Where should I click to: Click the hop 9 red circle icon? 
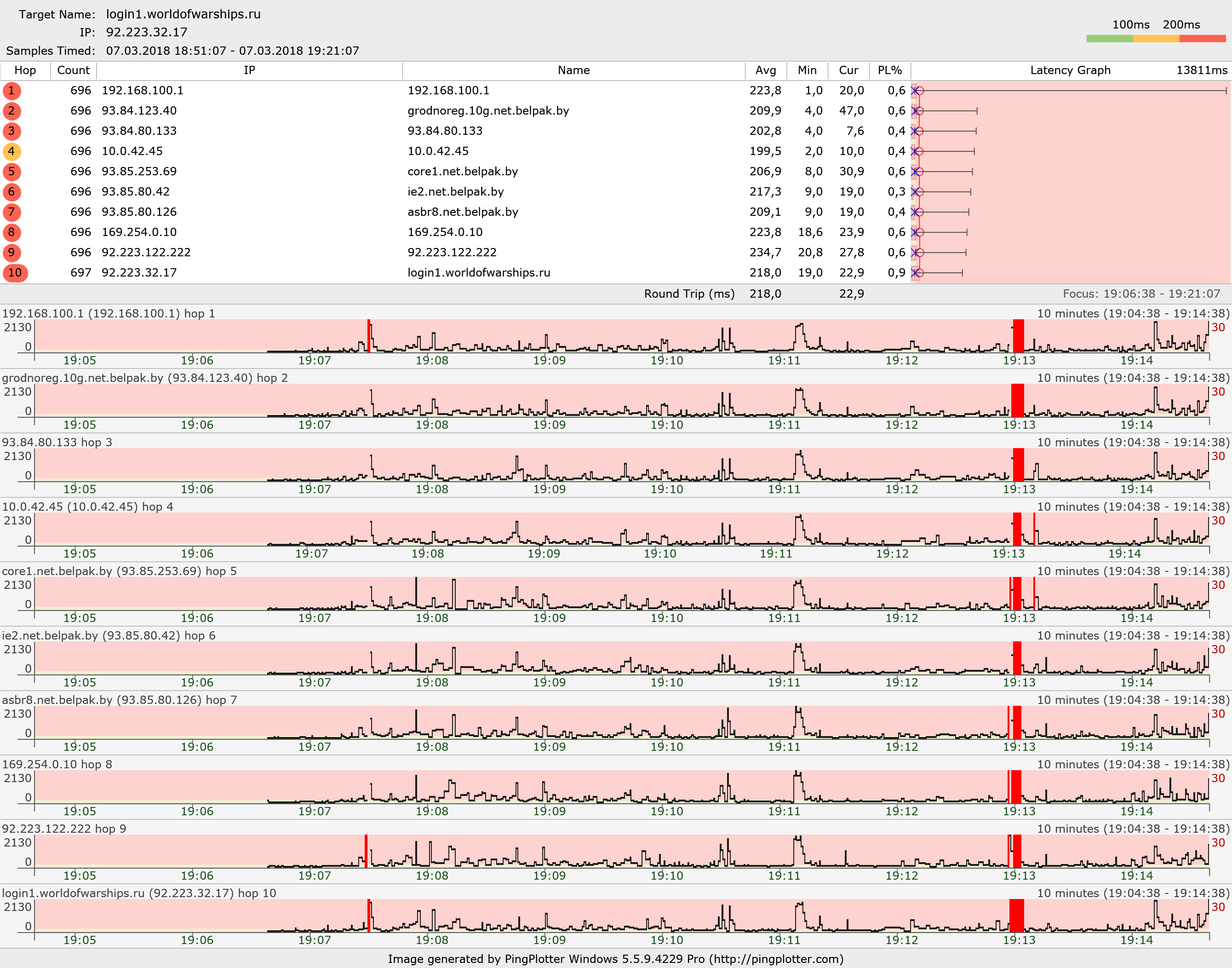[12, 253]
